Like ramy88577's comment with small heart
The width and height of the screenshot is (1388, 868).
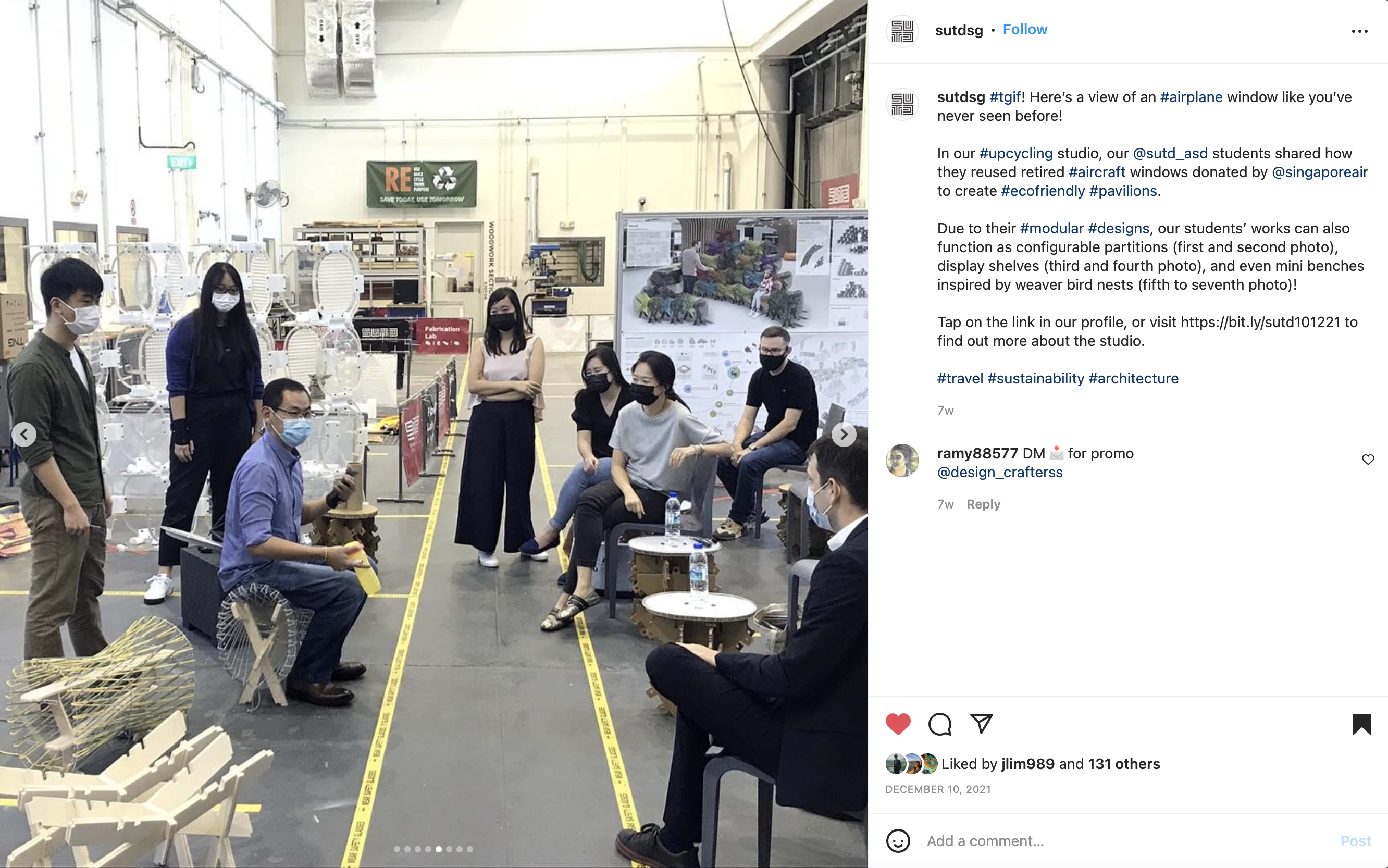coord(1368,459)
